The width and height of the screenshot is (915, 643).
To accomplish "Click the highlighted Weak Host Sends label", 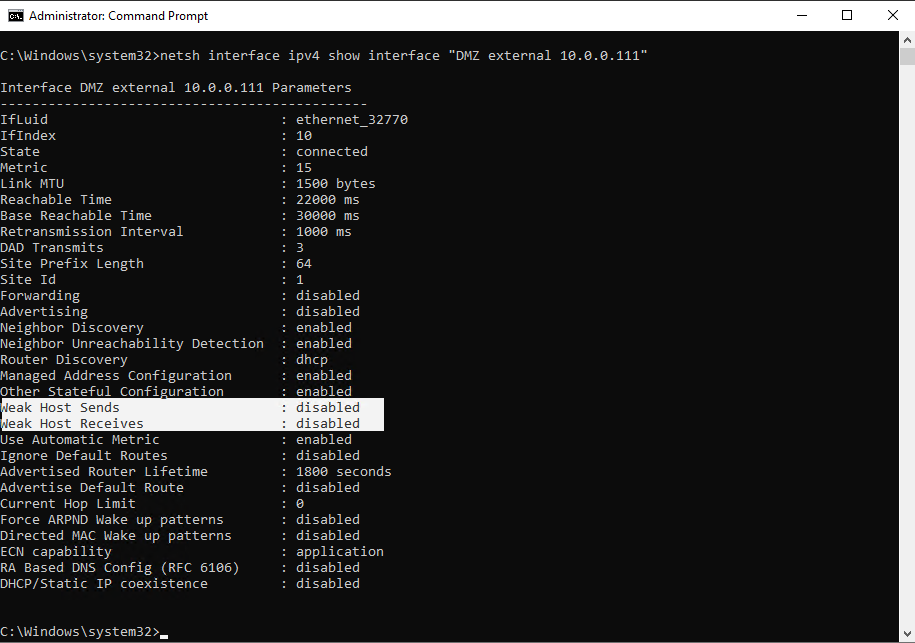I will [x=60, y=408].
